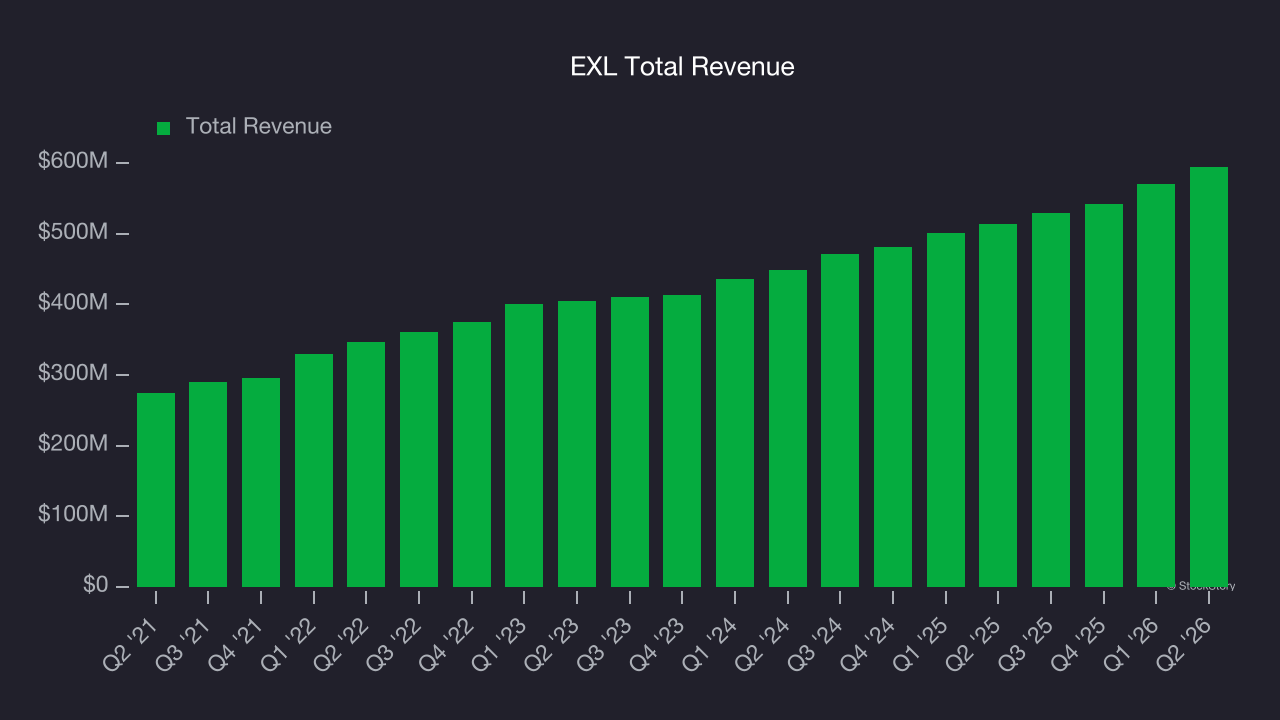Click the EXL Total Revenue chart title

[682, 67]
